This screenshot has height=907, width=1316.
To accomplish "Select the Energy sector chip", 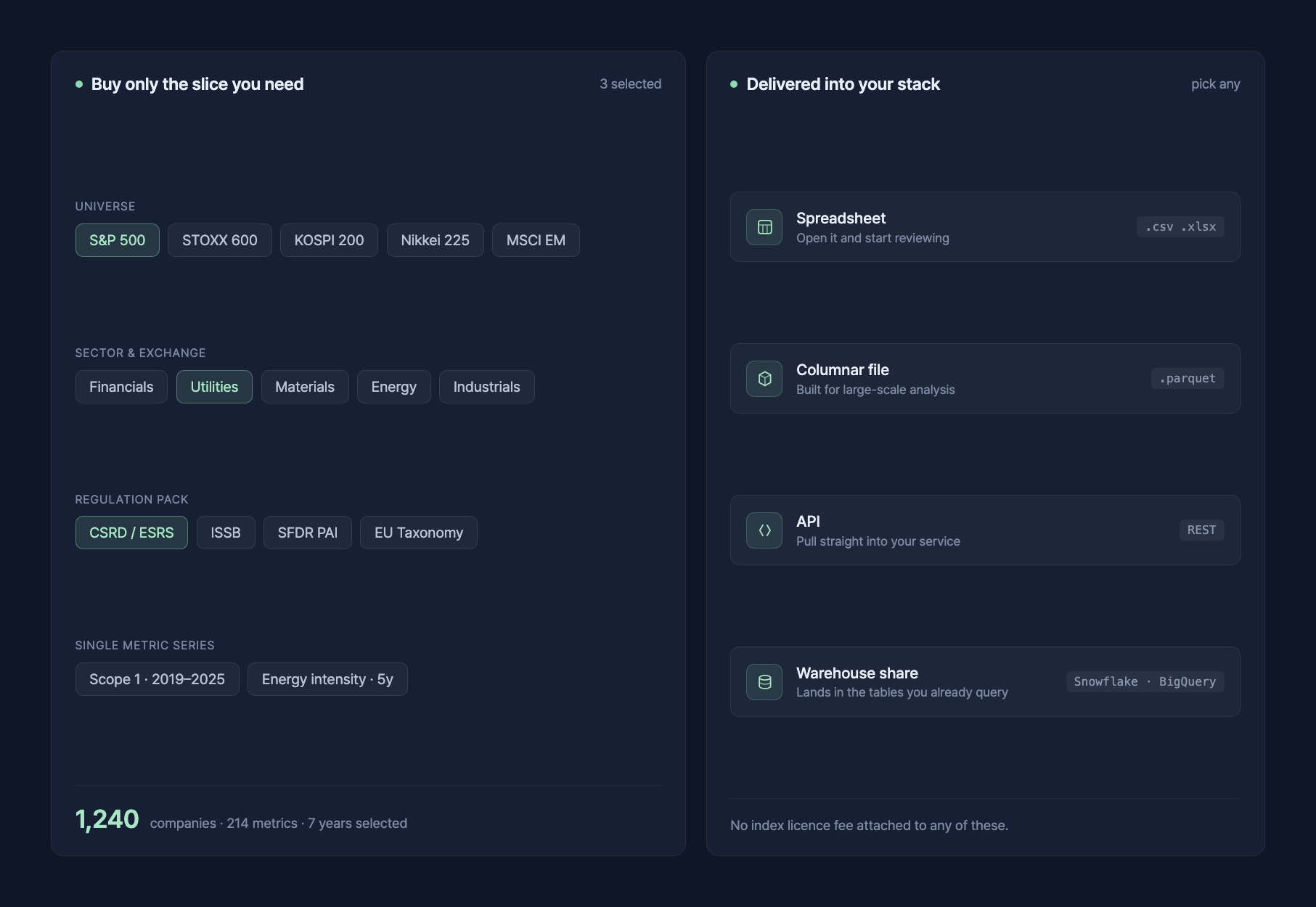I will click(394, 387).
